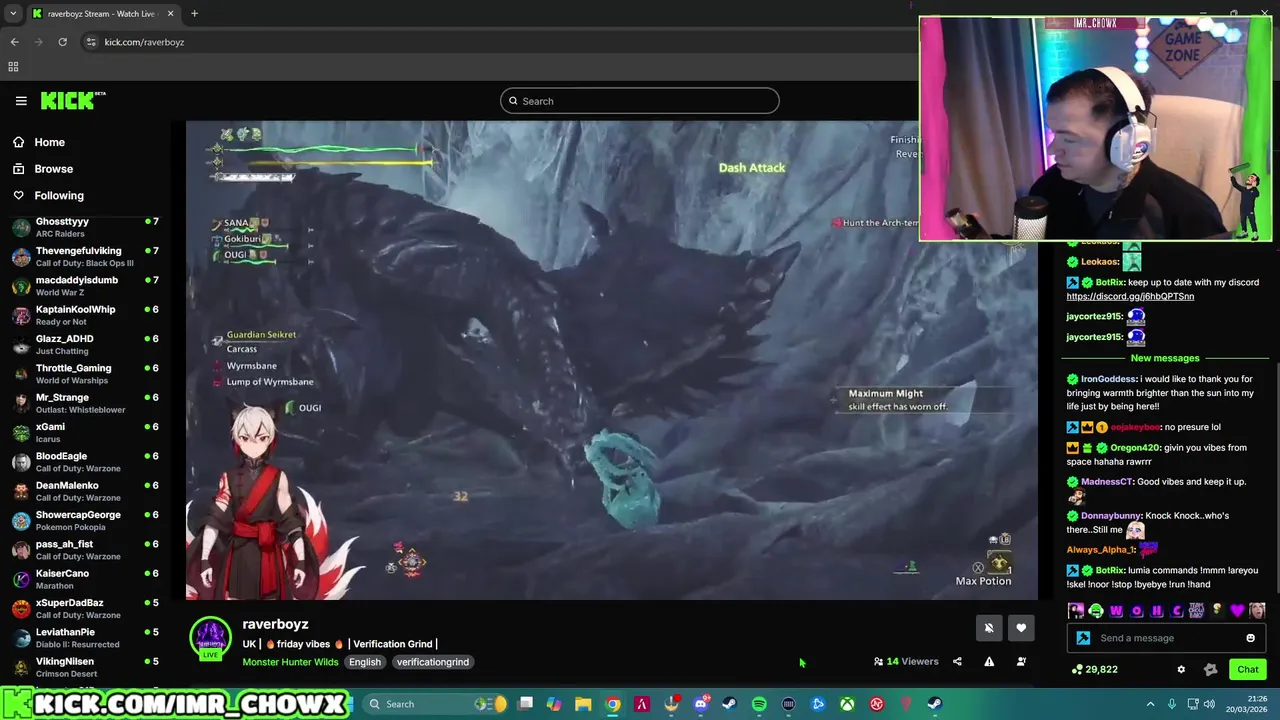The width and height of the screenshot is (1280, 720).
Task: Reload the page in browser
Action: tap(62, 42)
